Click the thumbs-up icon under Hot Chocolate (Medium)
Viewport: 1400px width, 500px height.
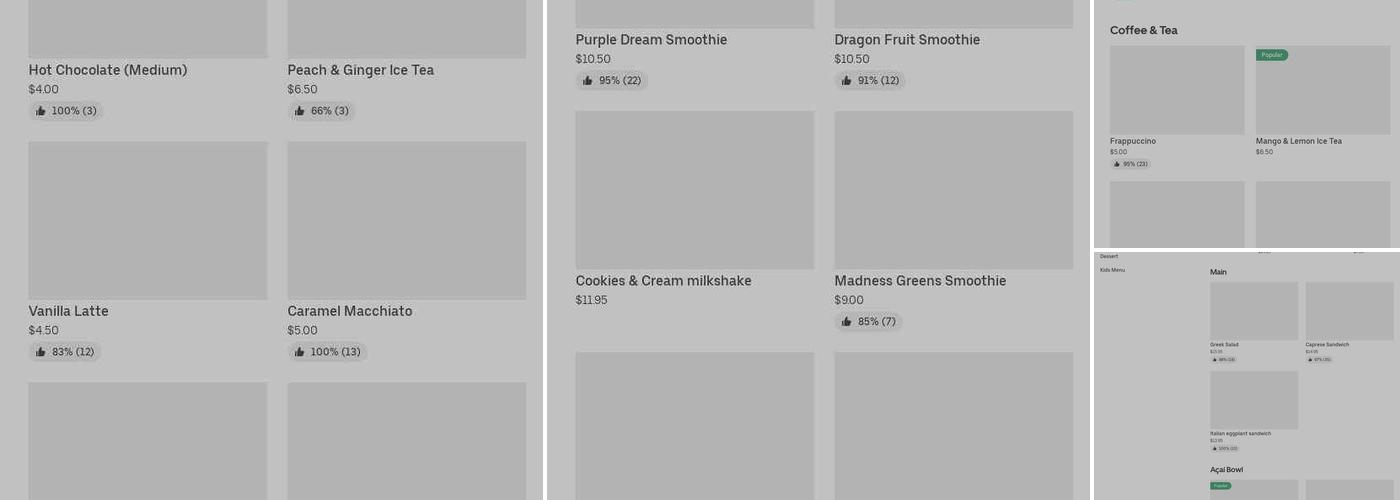pos(41,111)
